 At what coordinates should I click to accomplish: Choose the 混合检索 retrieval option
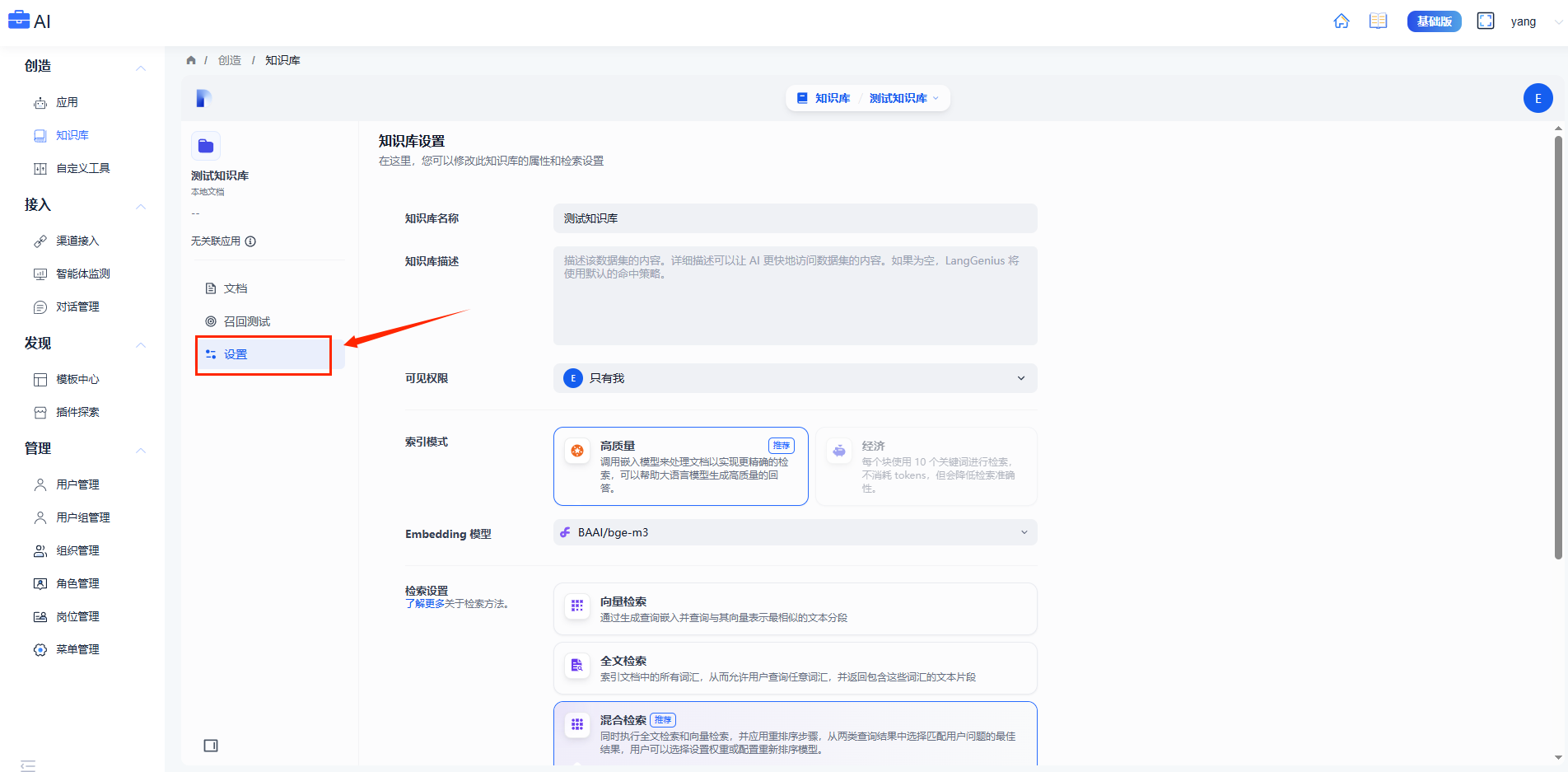[x=795, y=733]
